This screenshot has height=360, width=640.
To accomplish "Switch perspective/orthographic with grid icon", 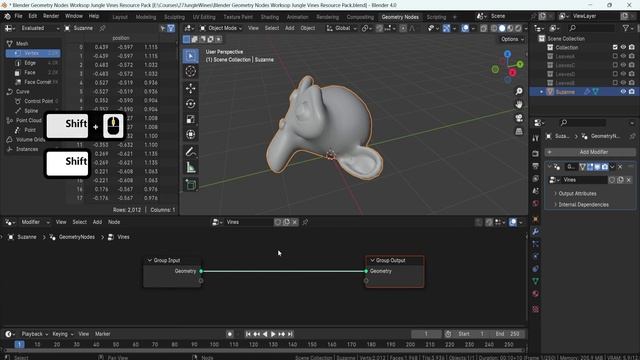I will (519, 131).
